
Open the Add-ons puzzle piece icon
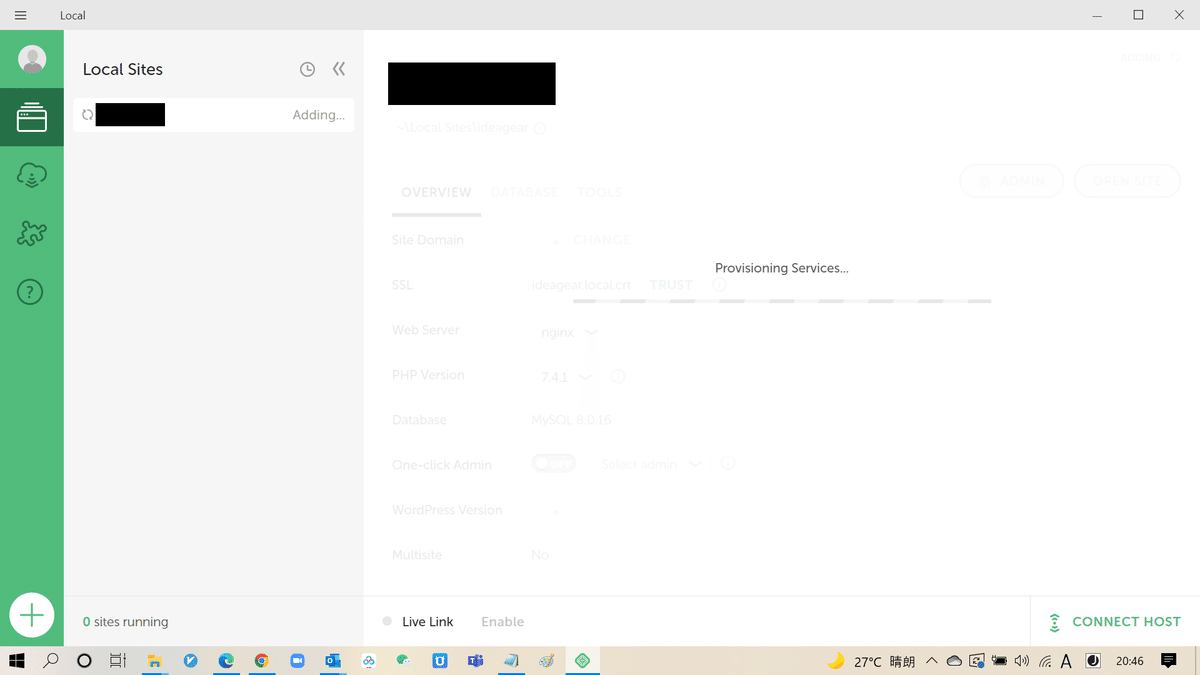pyautogui.click(x=32, y=234)
